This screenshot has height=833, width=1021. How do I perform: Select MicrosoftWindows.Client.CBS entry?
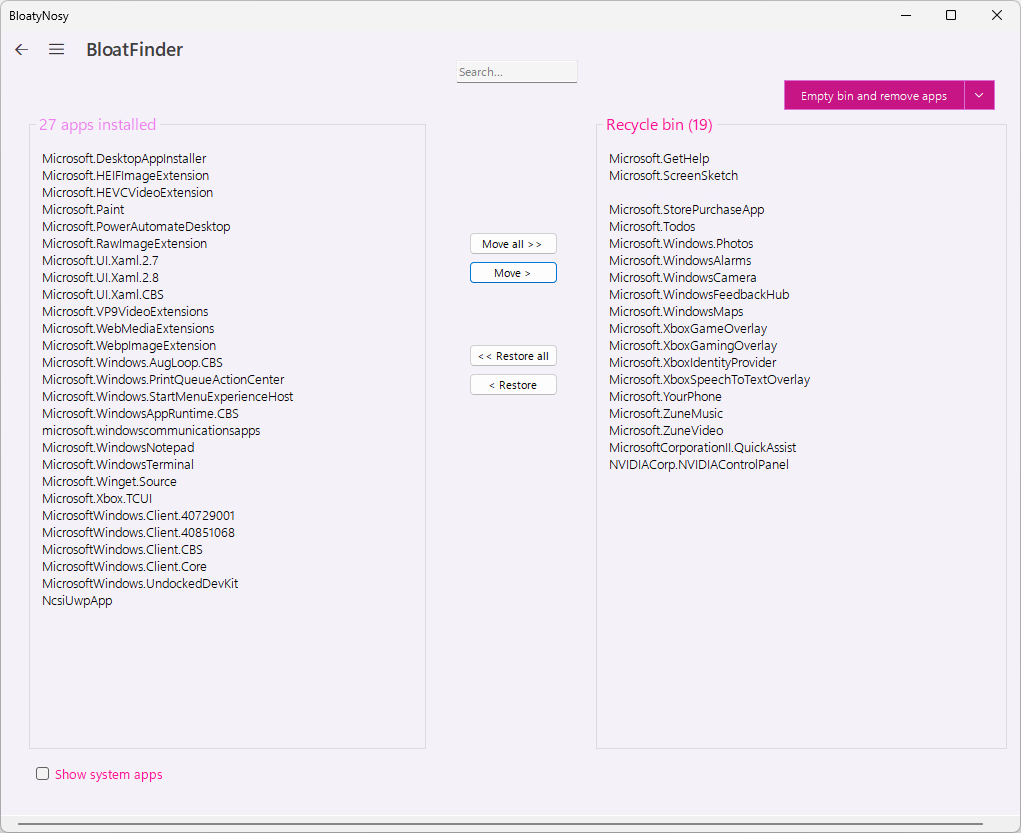pos(122,549)
